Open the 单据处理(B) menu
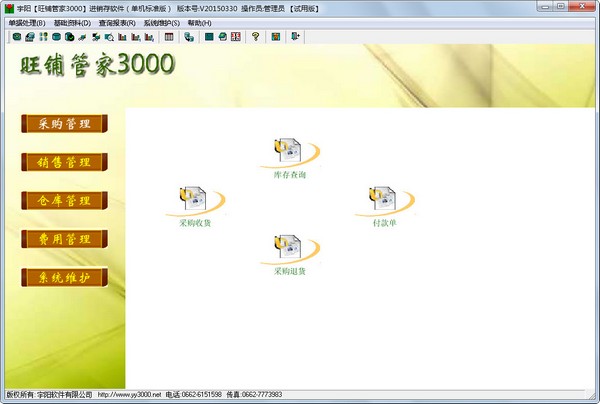This screenshot has width=600, height=404. (x=27, y=23)
